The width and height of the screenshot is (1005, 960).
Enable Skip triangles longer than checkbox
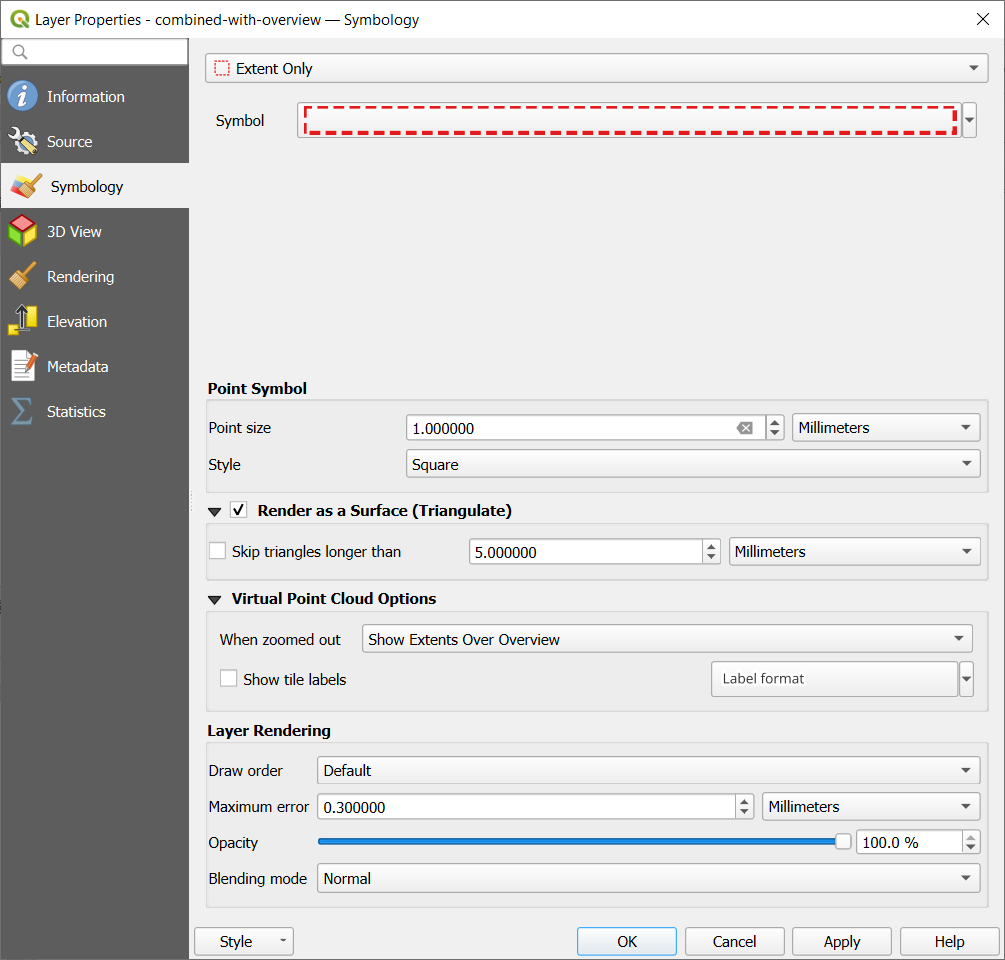(x=217, y=551)
